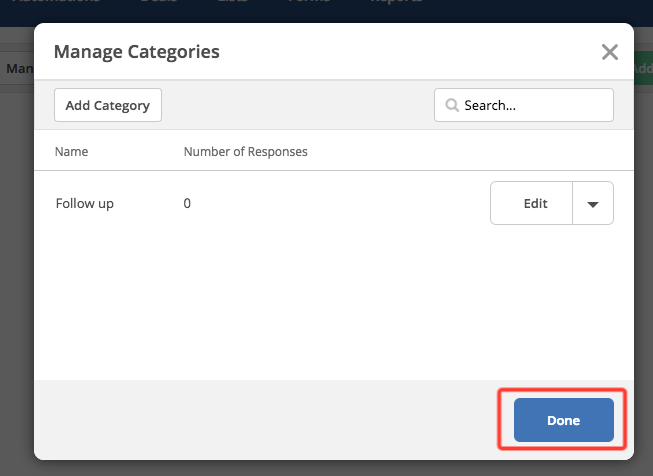Open the Lists menu in top navigation
The image size is (653, 476).
[232, 3]
